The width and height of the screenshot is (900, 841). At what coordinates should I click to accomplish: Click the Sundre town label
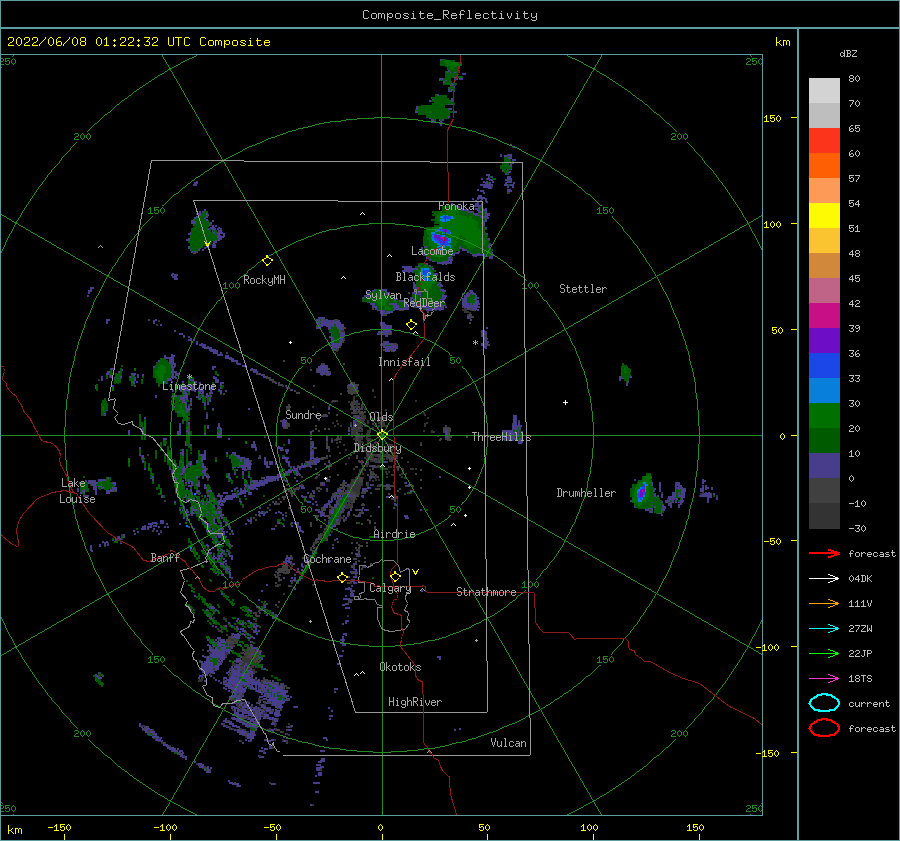pos(303,414)
